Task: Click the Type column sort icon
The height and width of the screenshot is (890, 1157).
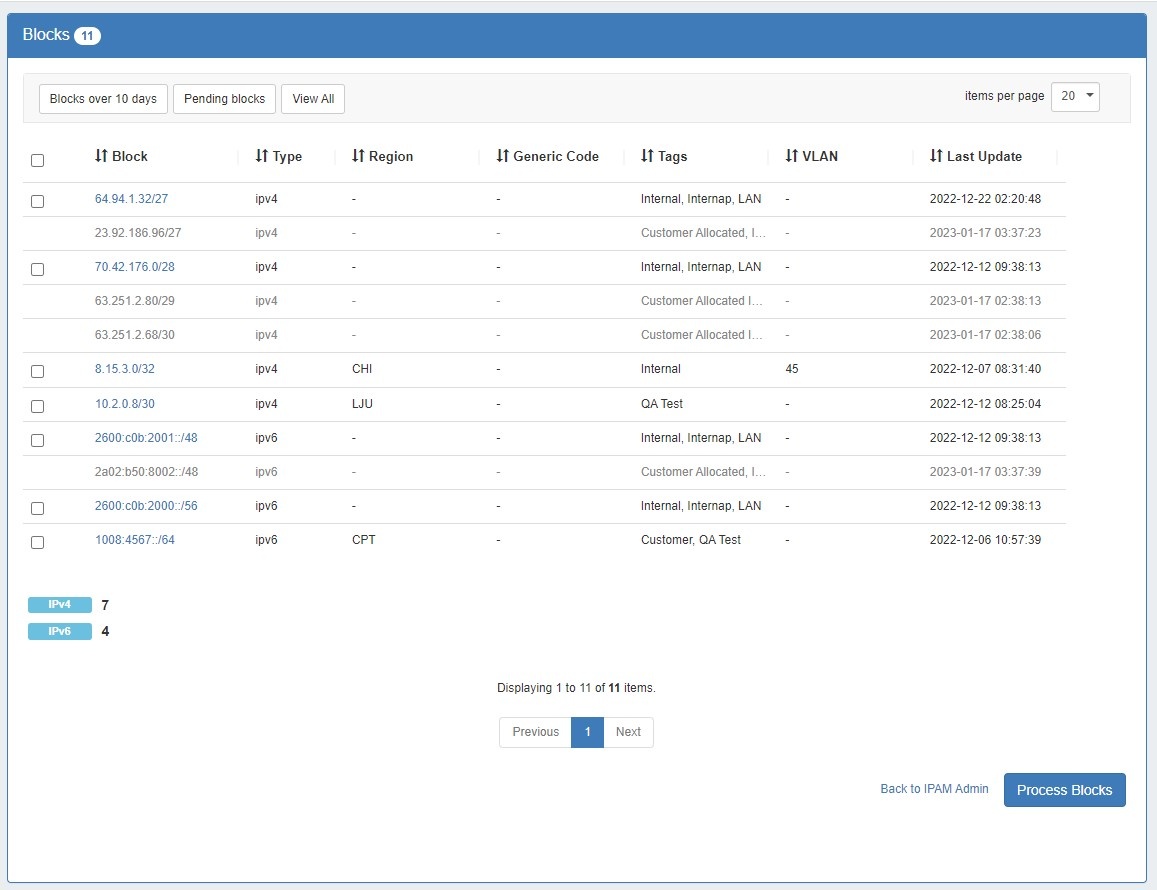Action: [262, 156]
